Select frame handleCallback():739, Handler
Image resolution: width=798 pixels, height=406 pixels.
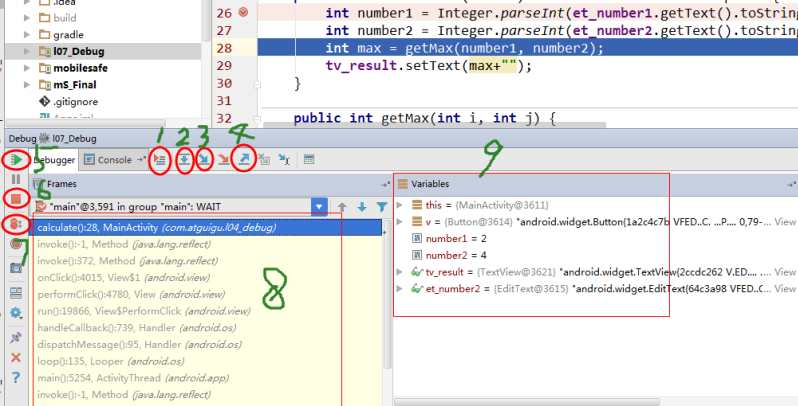[x=208, y=328]
